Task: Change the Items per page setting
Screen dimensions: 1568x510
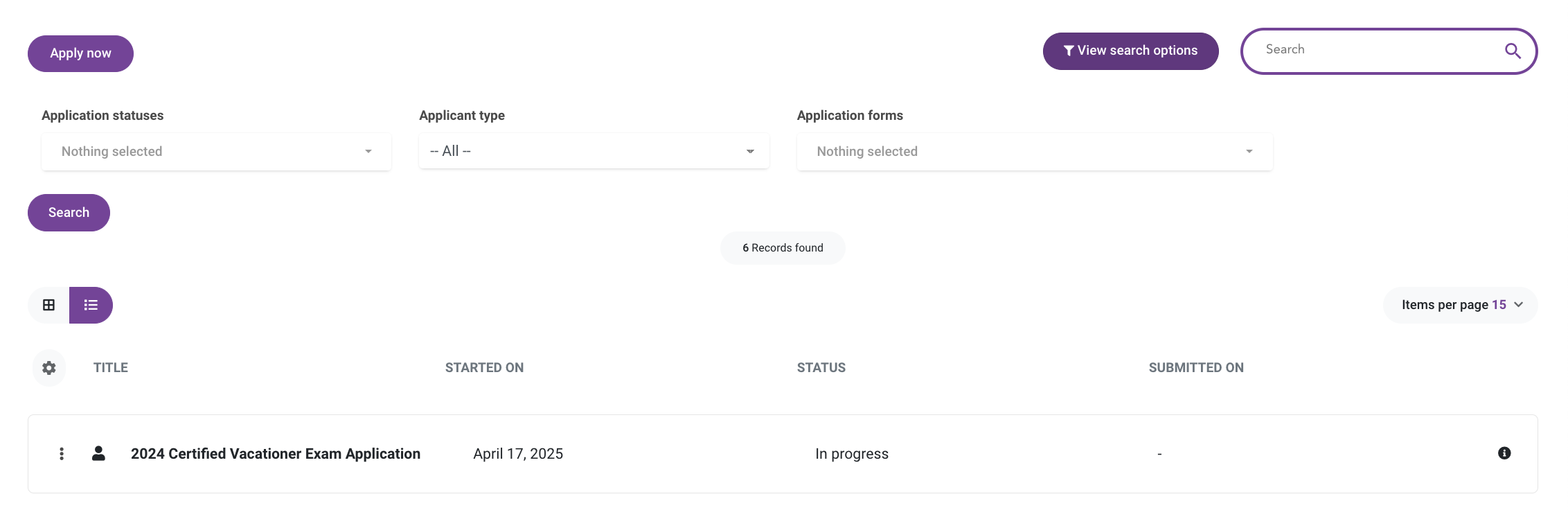Action: [x=1461, y=305]
